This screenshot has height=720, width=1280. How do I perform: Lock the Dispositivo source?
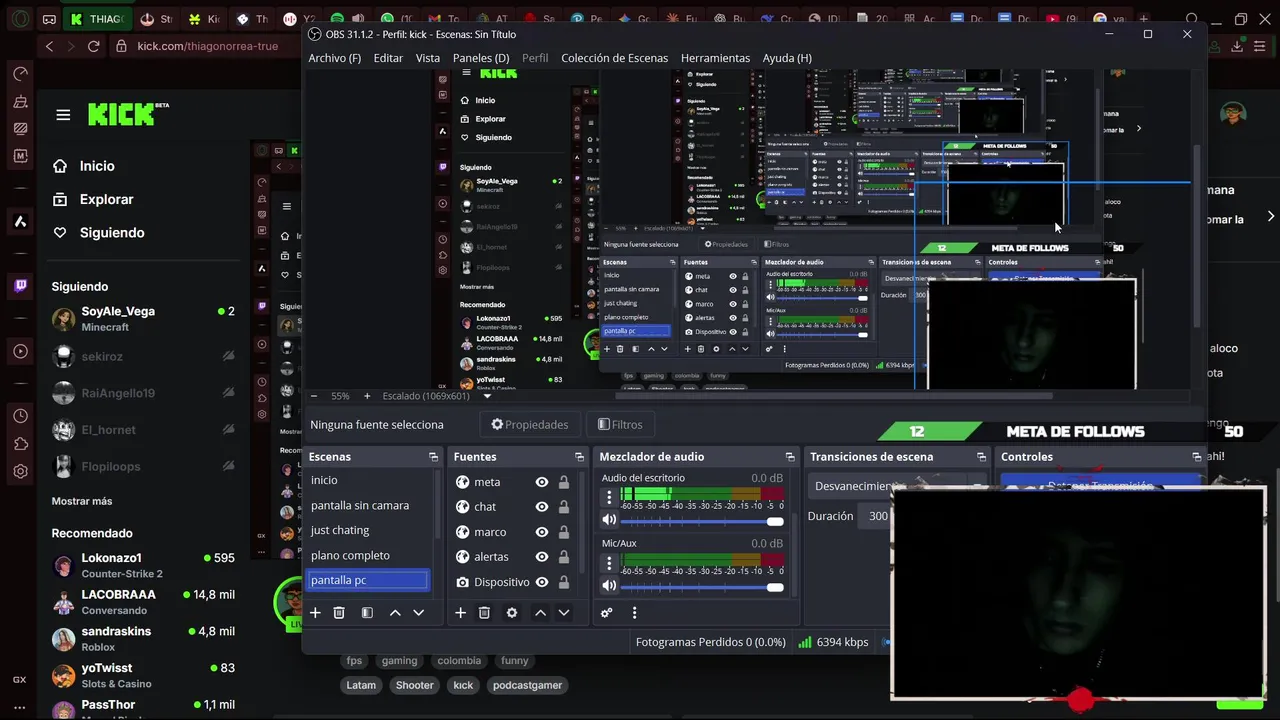564,582
